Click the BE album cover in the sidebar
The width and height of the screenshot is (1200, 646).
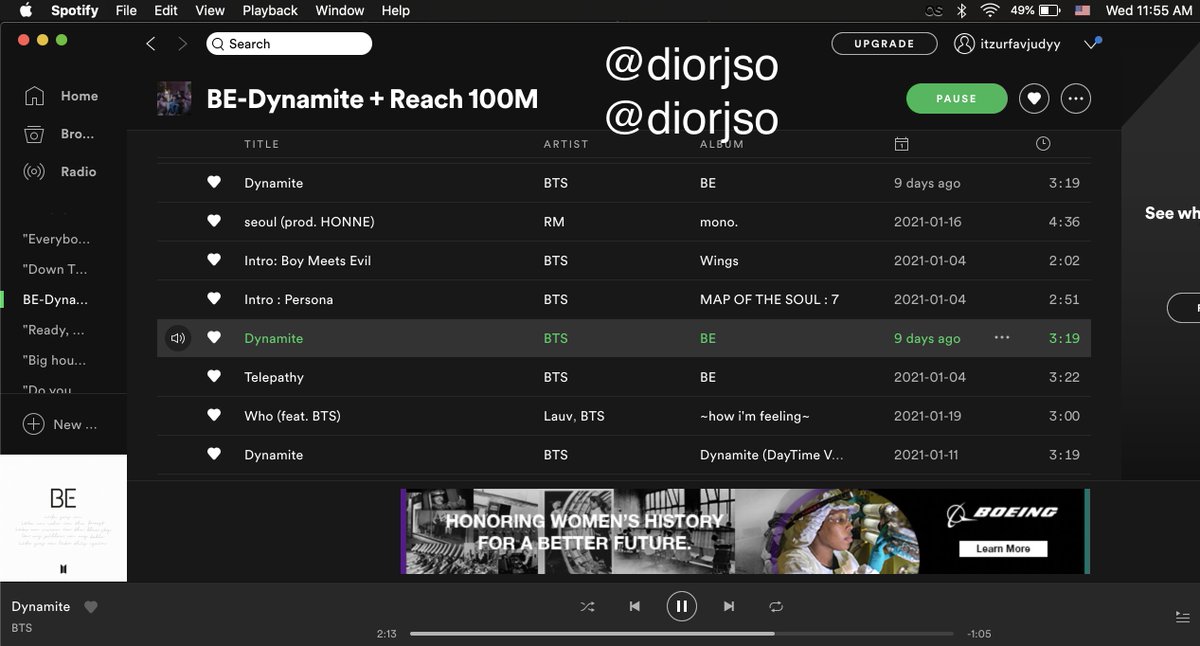tap(63, 518)
